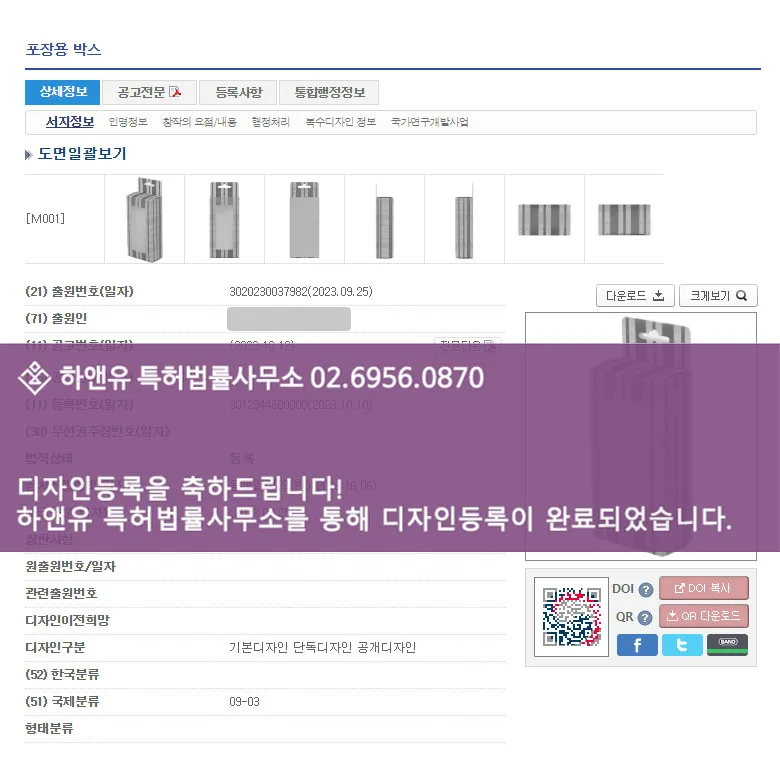Viewport: 780px width, 780px height.
Task: Open the second narrow side view thumbnail
Action: [x=464, y=221]
